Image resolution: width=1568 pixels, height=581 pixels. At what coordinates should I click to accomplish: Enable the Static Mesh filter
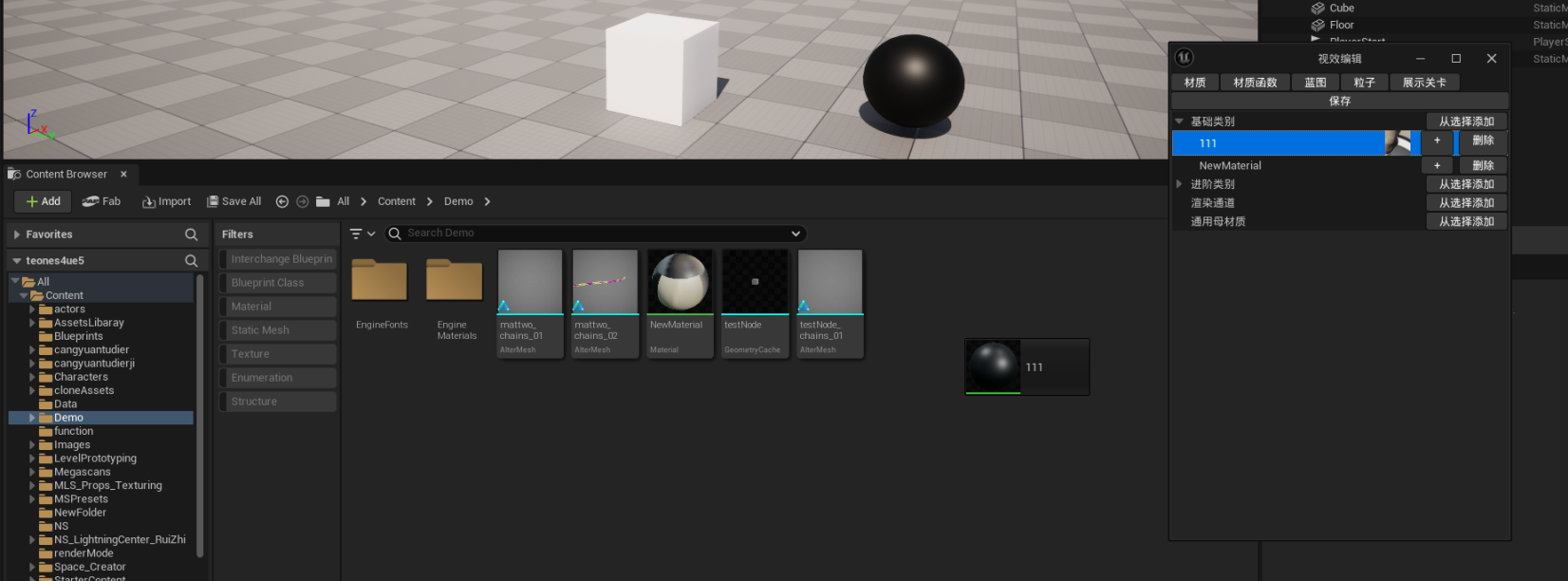pos(277,330)
